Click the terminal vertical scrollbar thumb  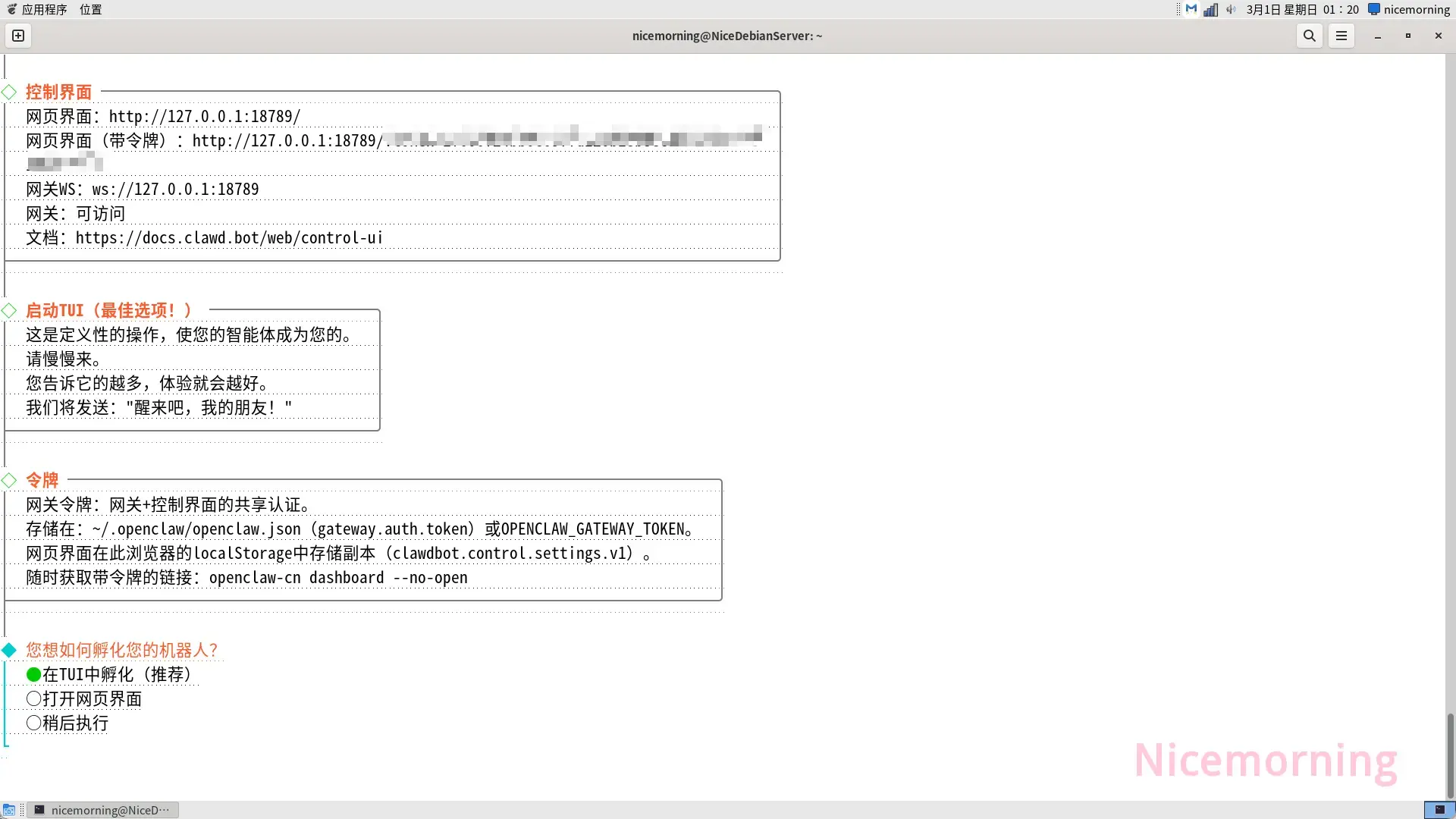click(x=1450, y=755)
